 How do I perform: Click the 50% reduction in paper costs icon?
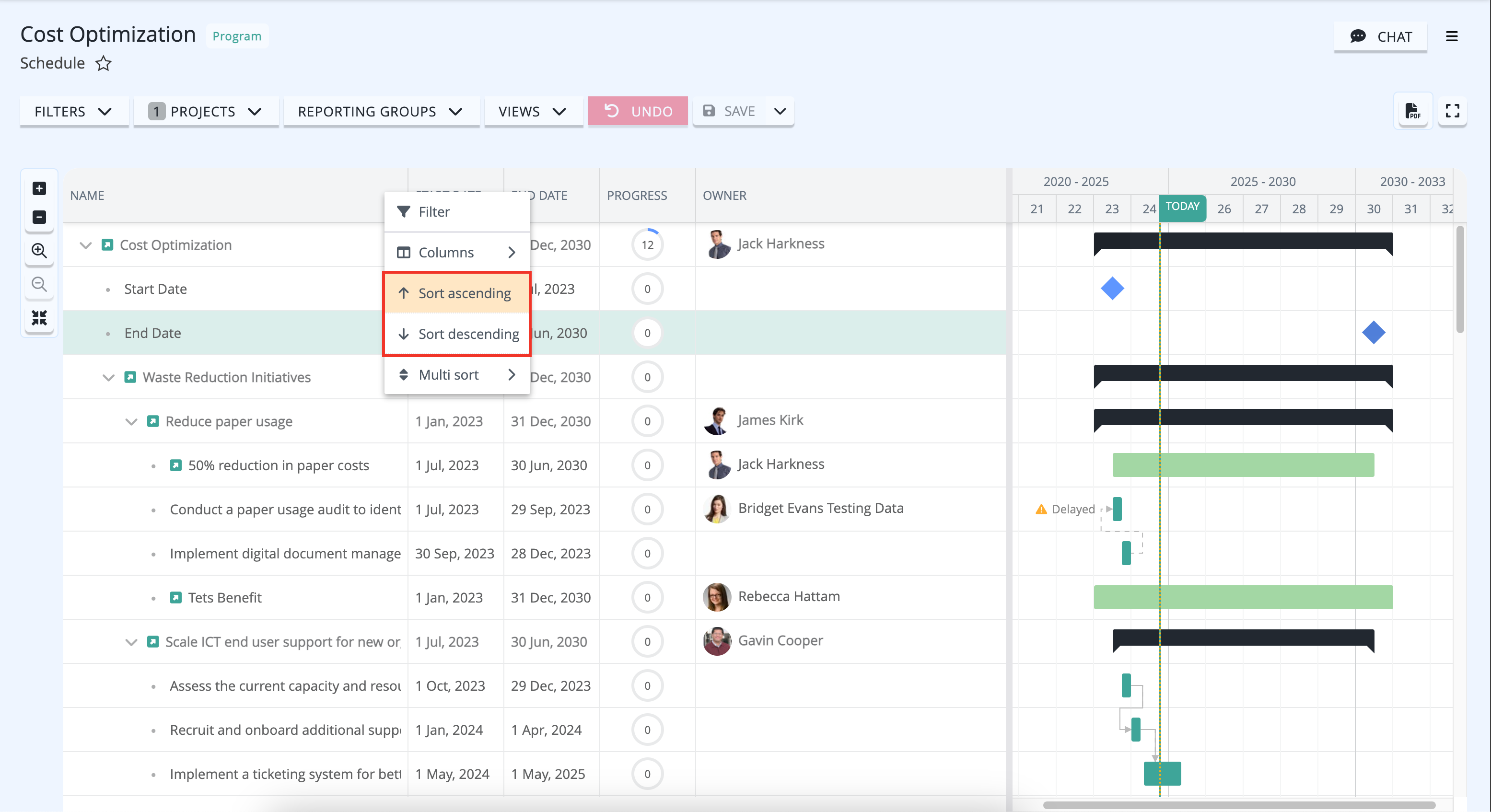point(176,465)
